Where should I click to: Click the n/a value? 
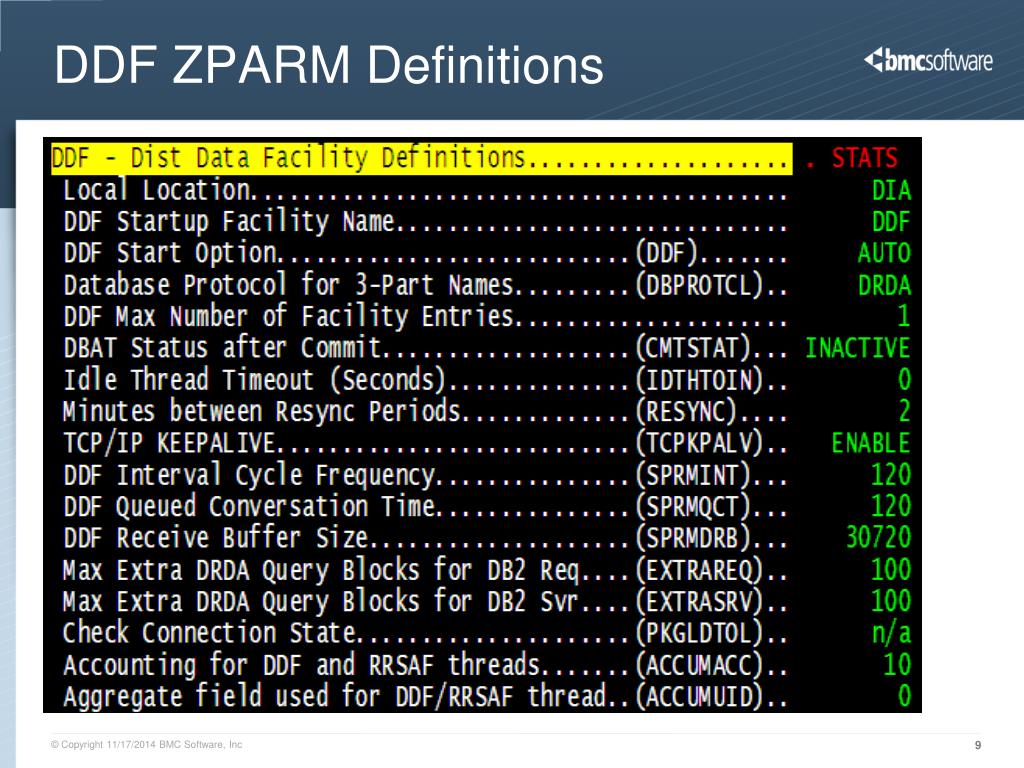(x=891, y=633)
